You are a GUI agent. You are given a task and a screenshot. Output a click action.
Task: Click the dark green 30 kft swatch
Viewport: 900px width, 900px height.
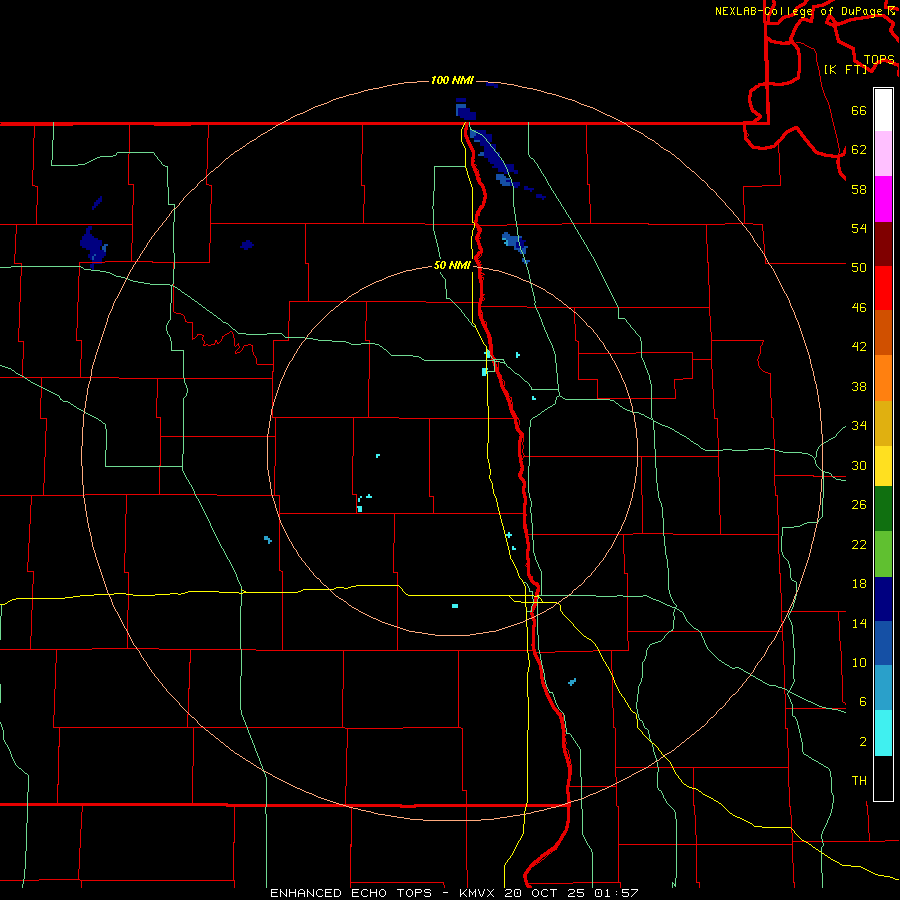coord(883,509)
